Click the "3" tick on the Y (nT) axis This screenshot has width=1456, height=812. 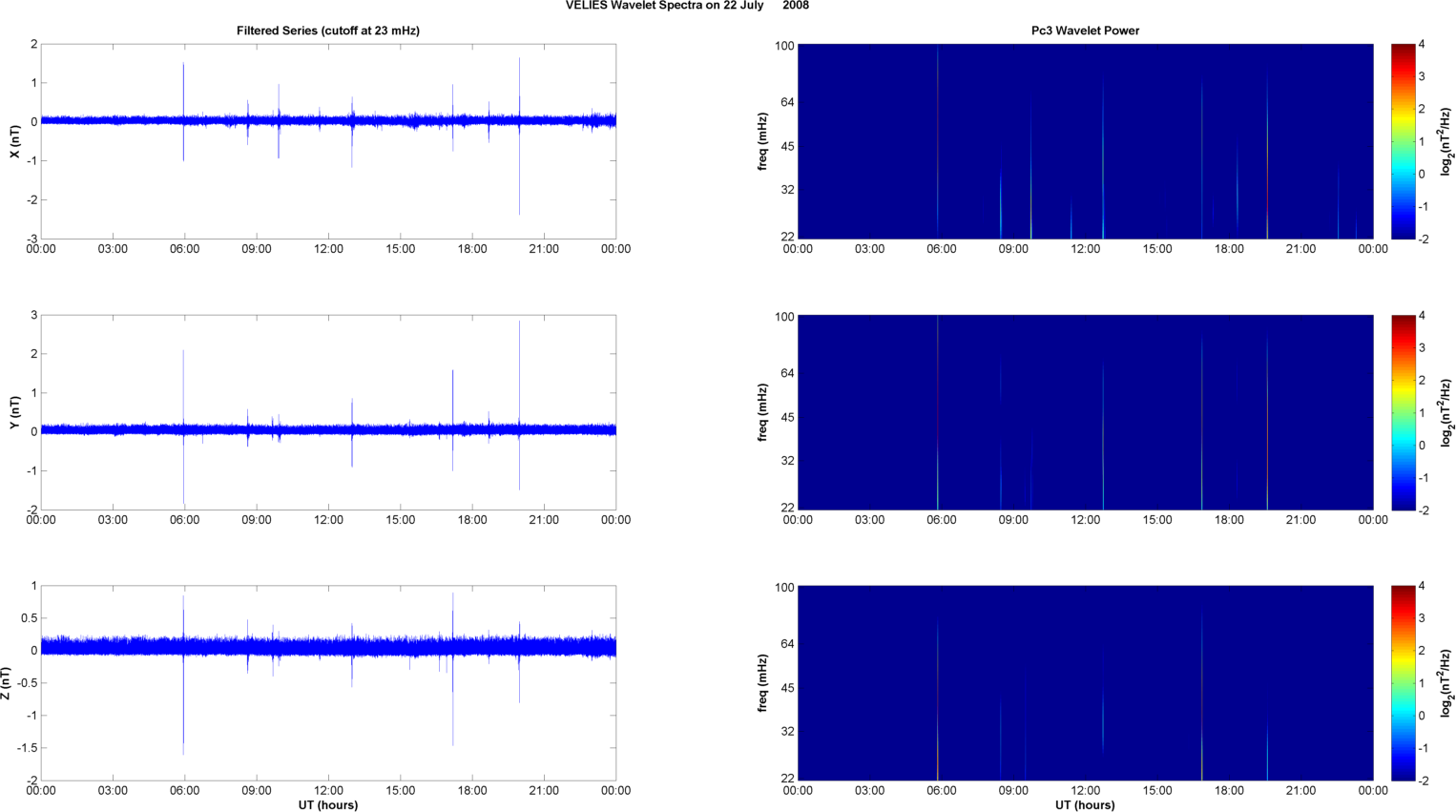coord(34,316)
